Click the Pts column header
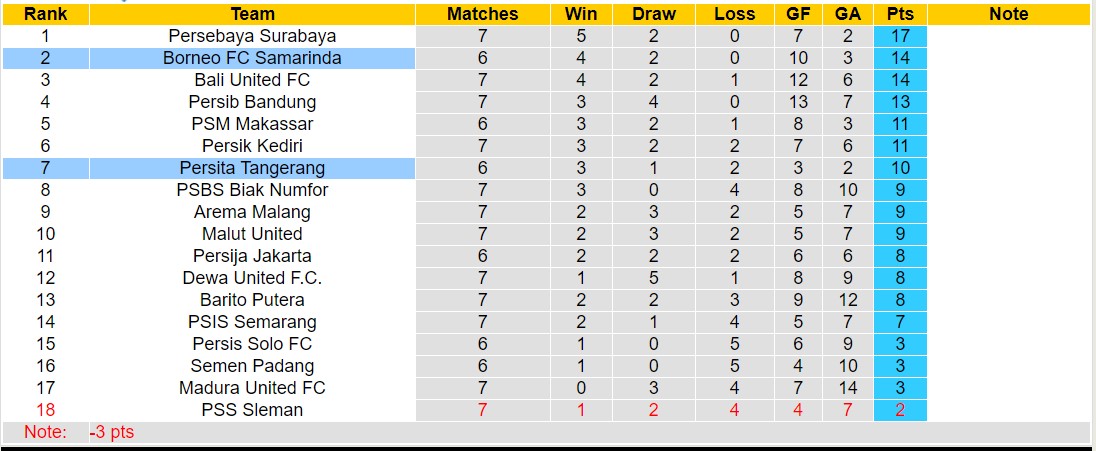1096x451 pixels. [900, 14]
